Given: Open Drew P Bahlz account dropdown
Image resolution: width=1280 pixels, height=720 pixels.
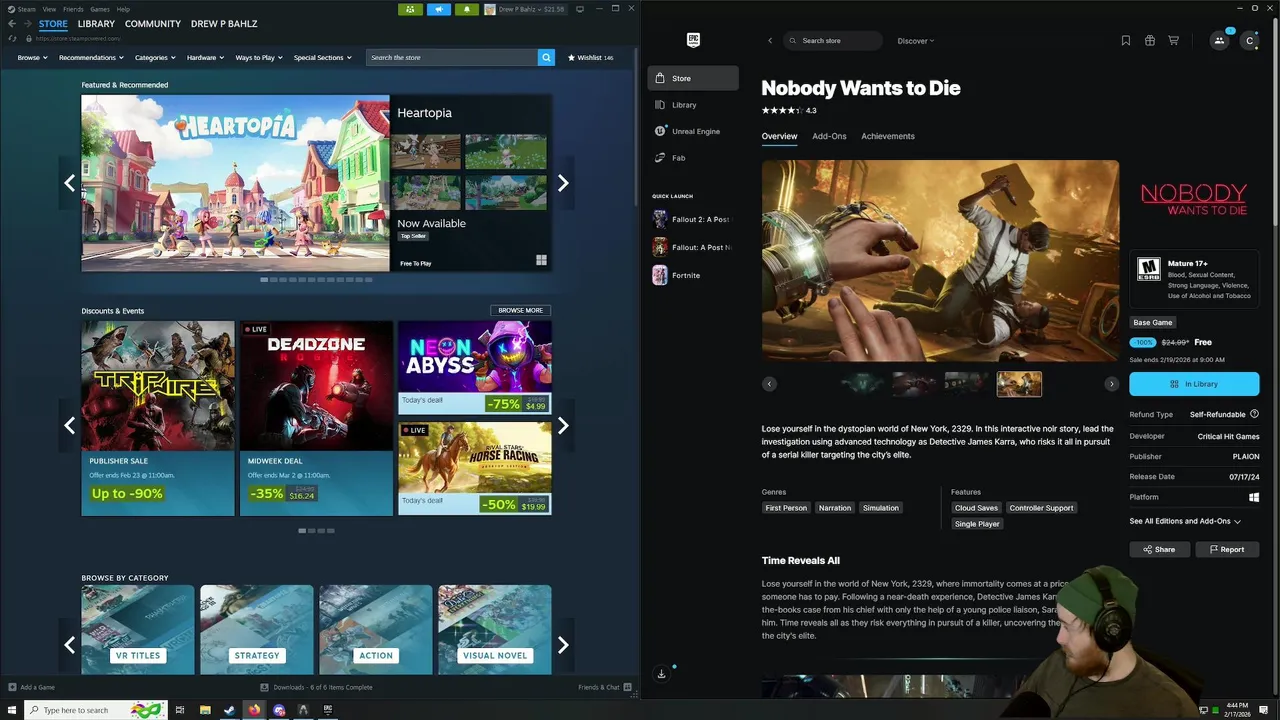Looking at the screenshot, I should [525, 9].
